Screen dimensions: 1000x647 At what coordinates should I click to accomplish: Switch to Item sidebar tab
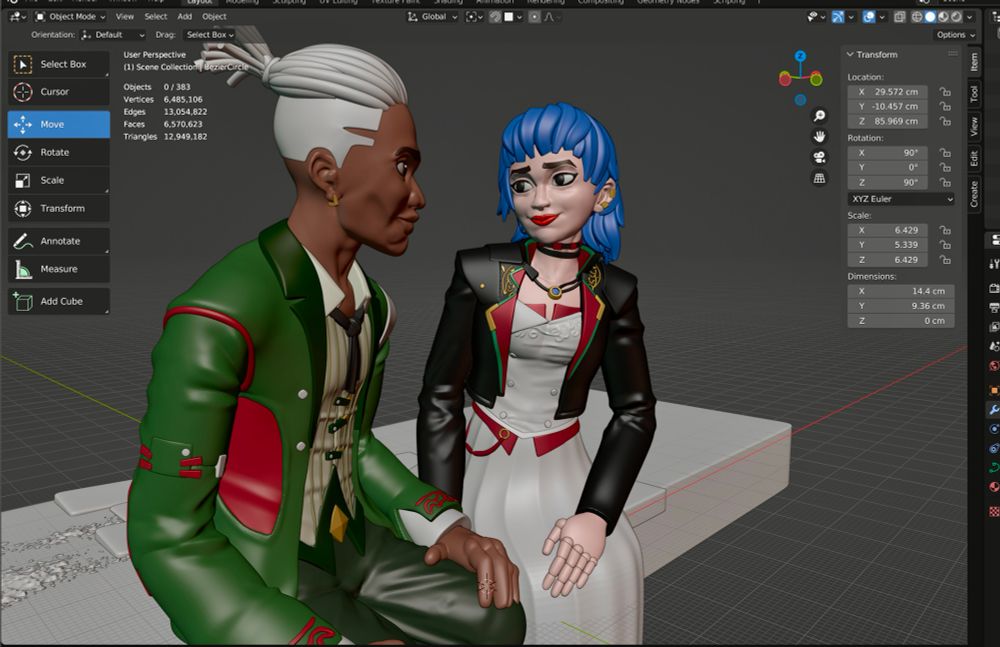point(974,62)
